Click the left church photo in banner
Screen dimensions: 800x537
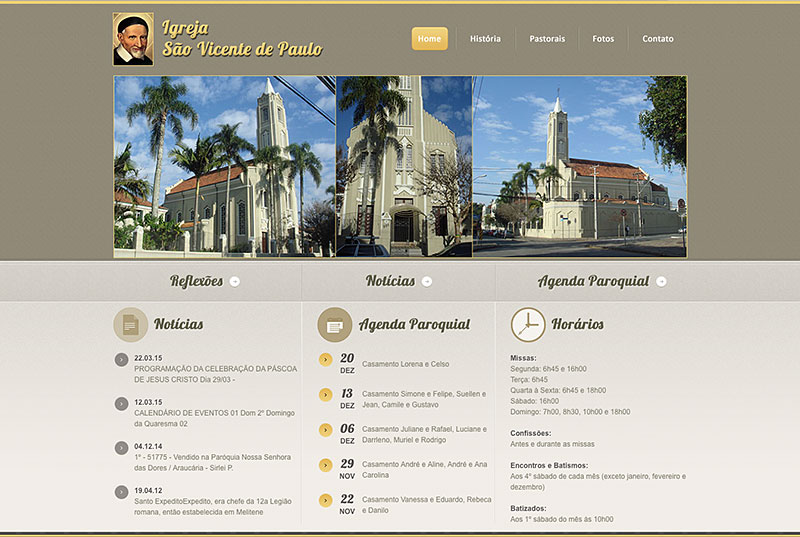coord(224,166)
